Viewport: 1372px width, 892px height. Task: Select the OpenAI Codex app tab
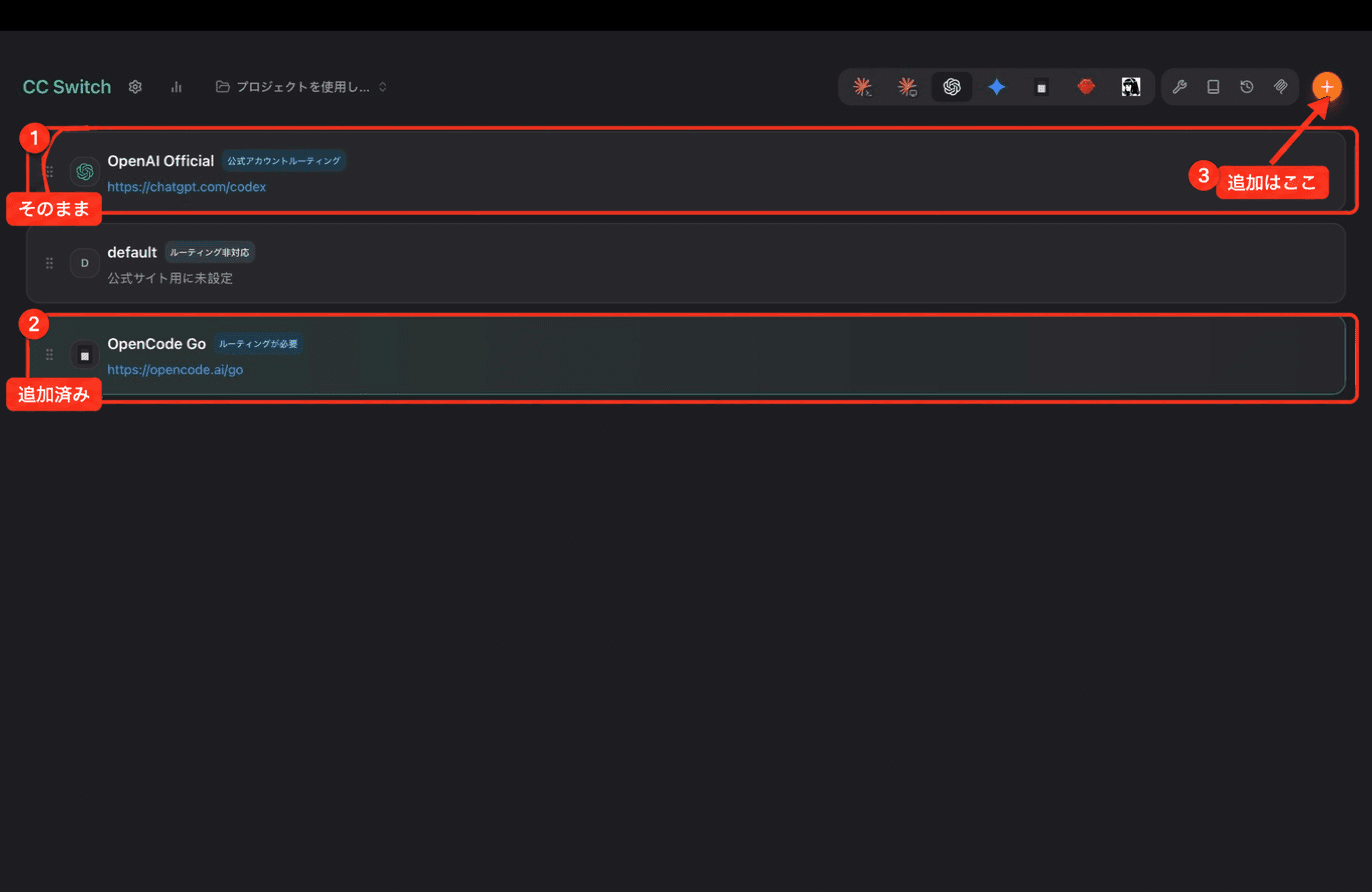coord(952,87)
